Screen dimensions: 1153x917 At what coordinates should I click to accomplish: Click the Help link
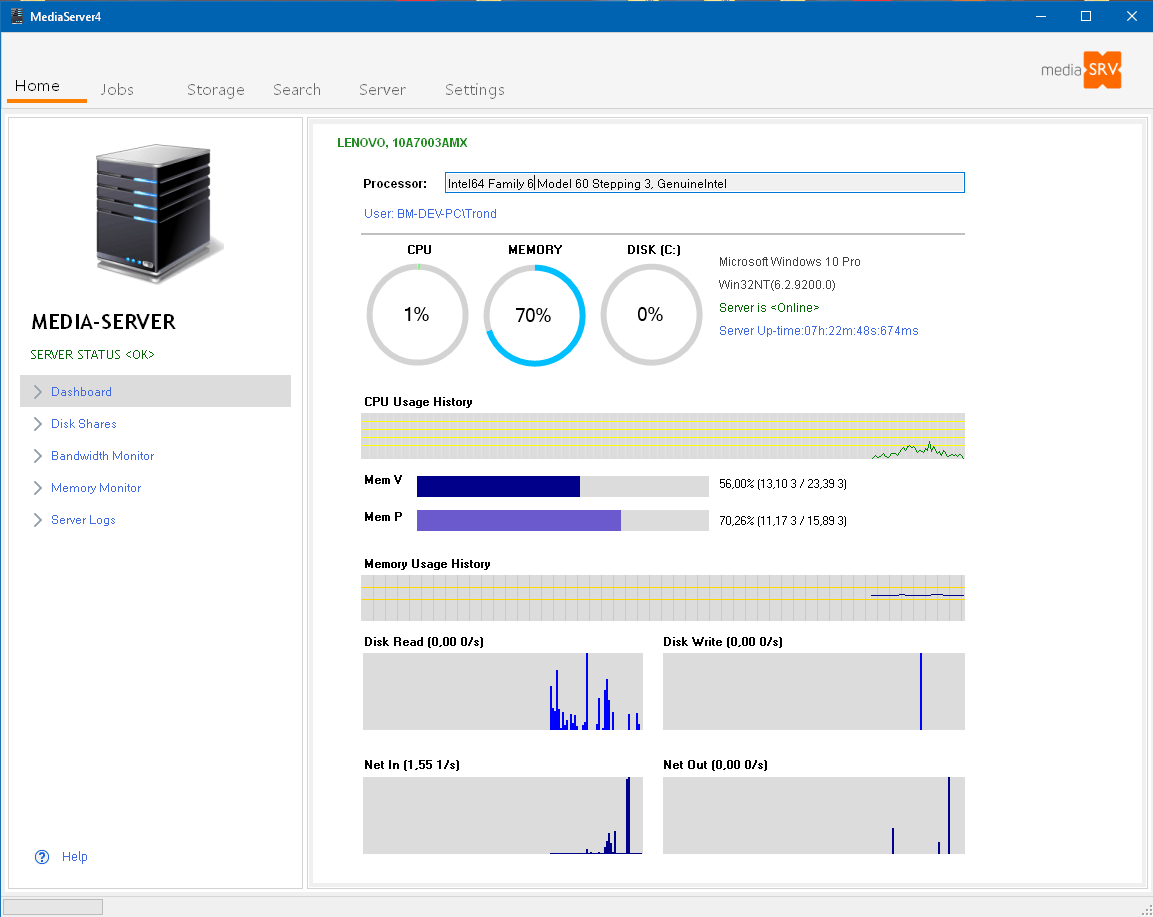click(75, 856)
